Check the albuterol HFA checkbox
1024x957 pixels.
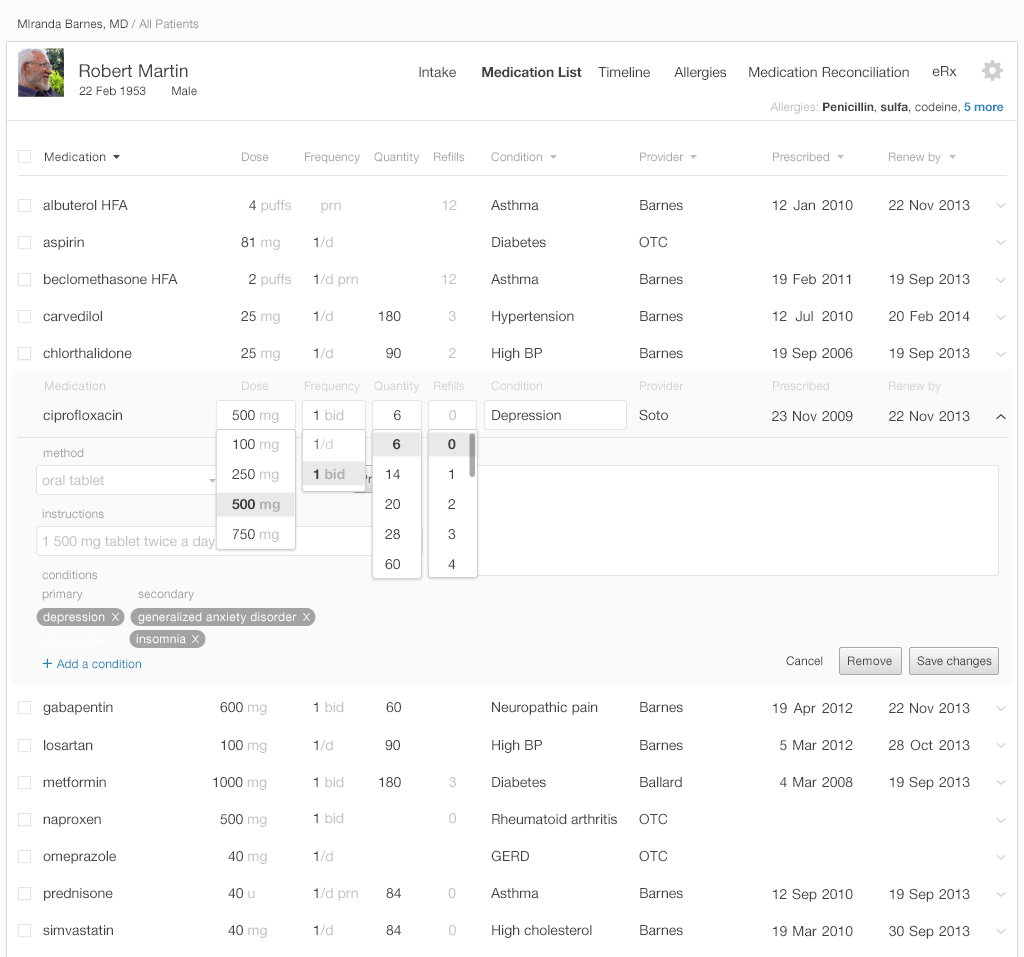click(25, 206)
